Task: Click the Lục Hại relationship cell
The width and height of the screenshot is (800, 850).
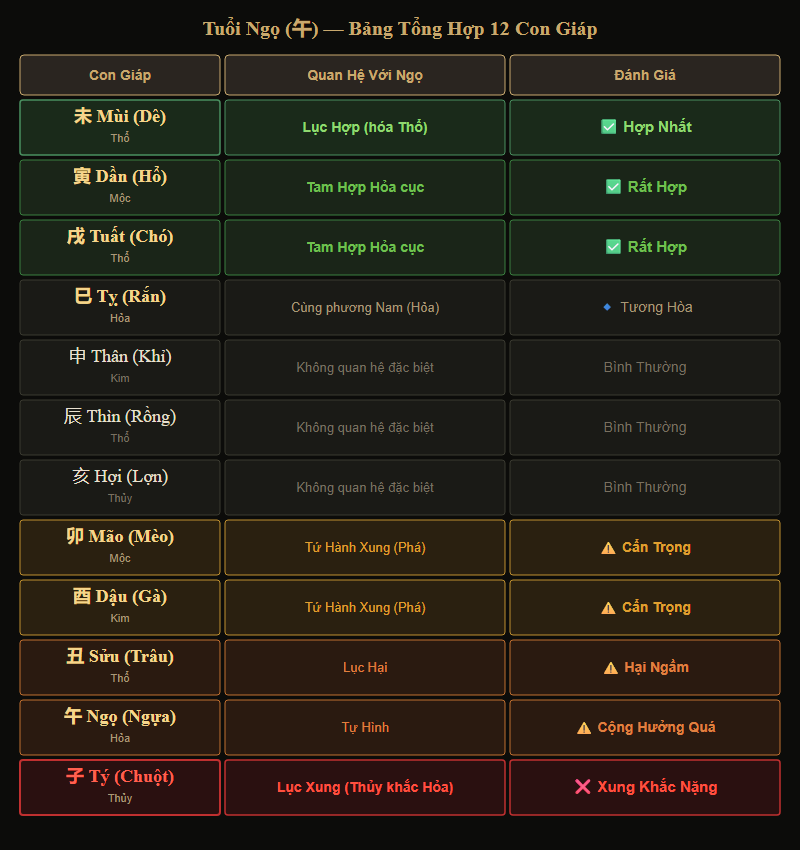Action: tap(365, 667)
